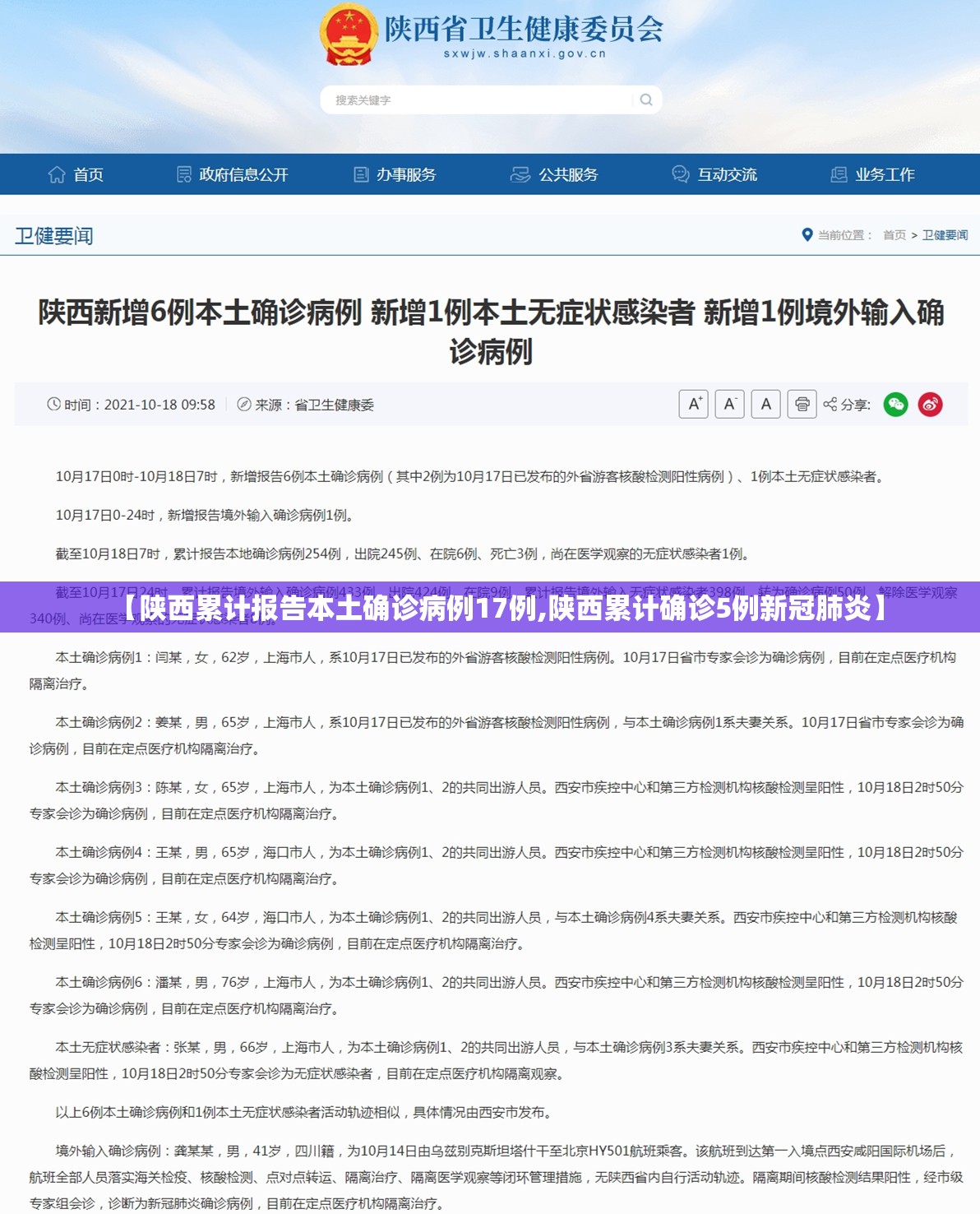
Task: Open the 业务工作 menu item
Action: click(x=873, y=174)
